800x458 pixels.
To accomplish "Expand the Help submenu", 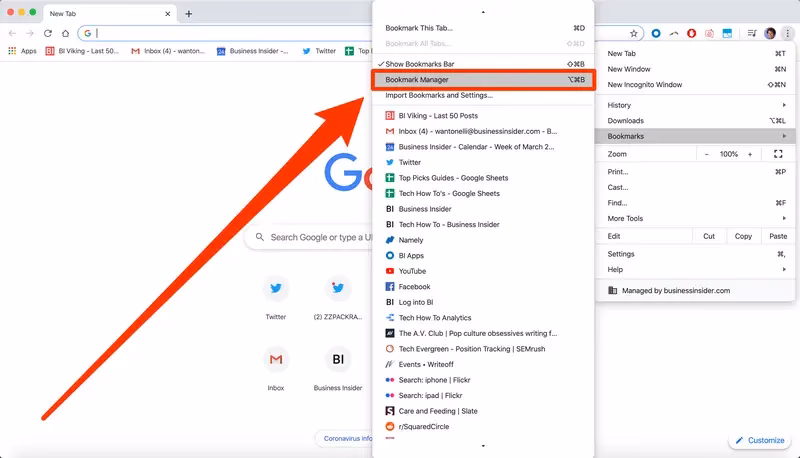I will [695, 269].
